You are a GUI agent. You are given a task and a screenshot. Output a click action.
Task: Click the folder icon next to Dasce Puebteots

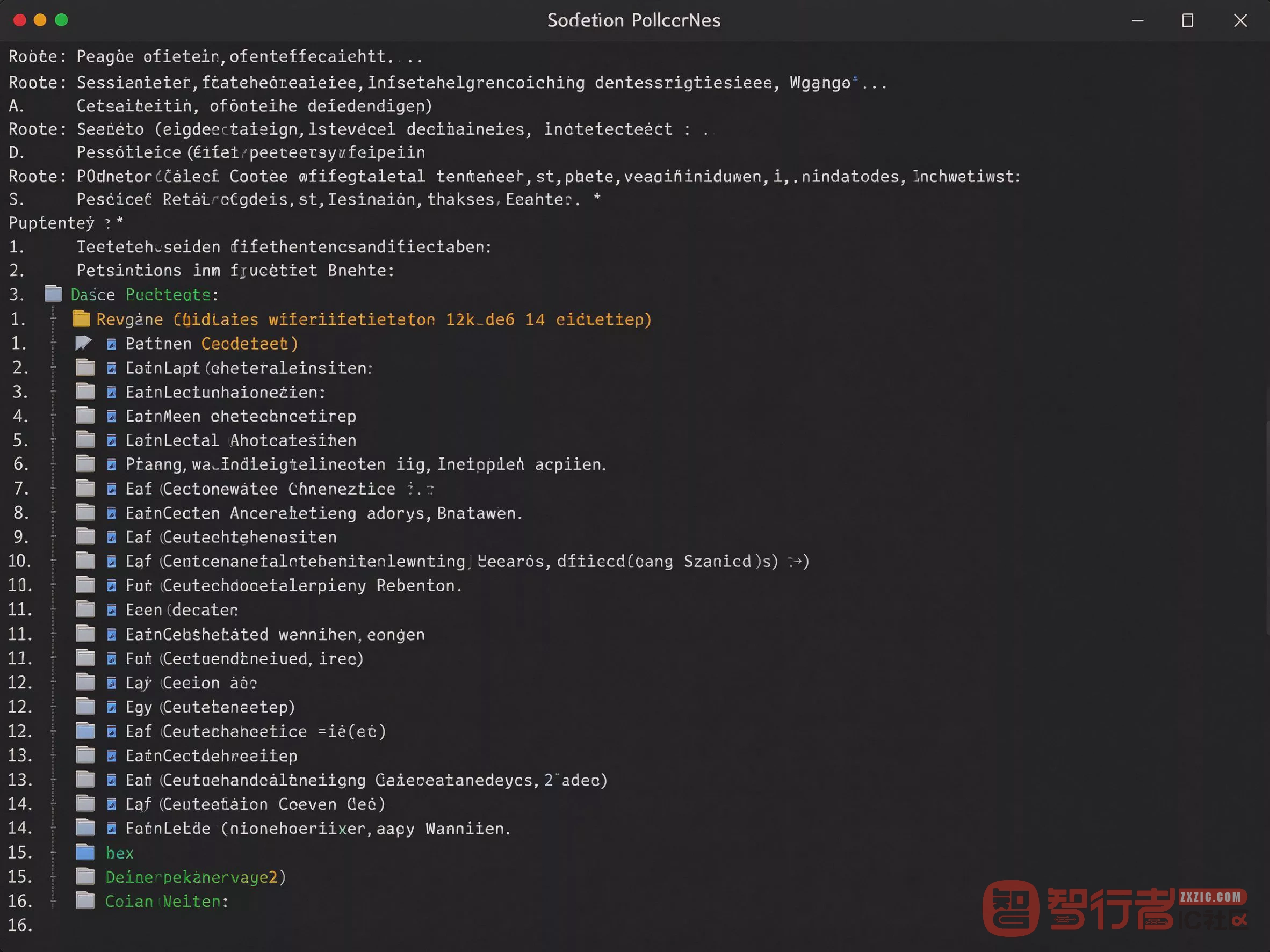pos(53,294)
